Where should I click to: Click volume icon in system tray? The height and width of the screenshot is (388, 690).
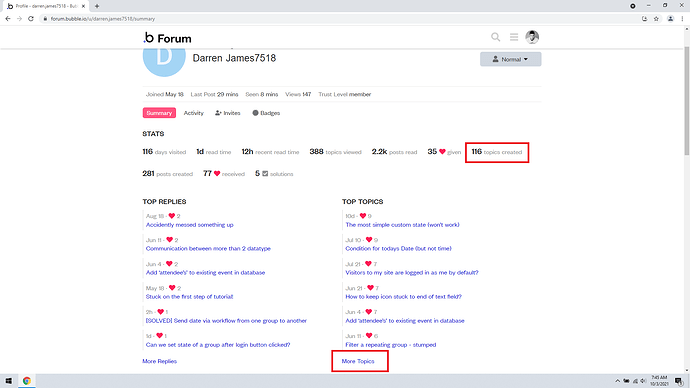point(643,381)
